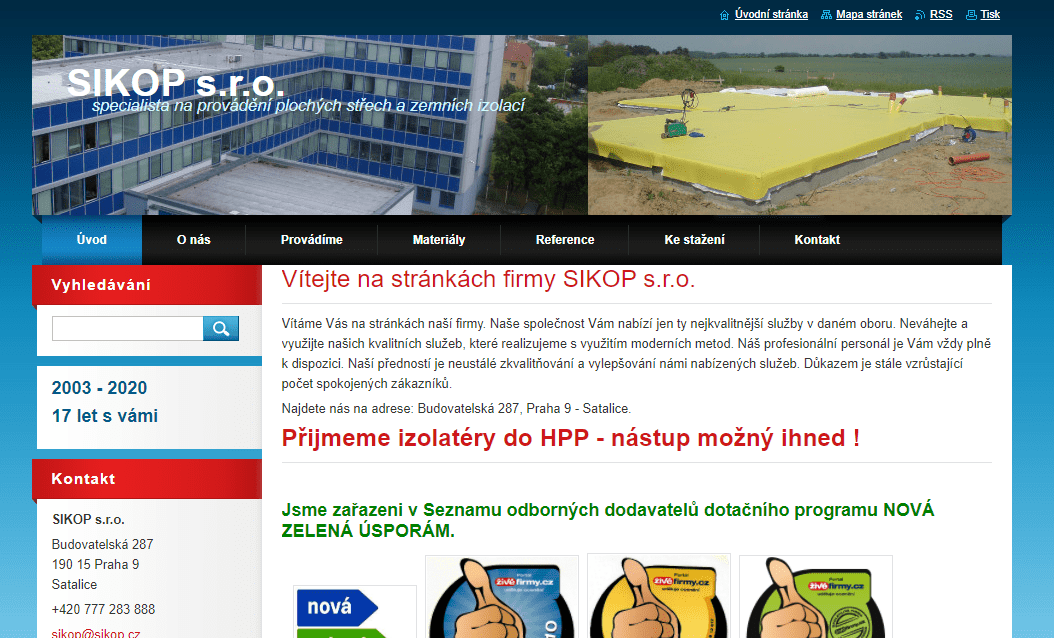The height and width of the screenshot is (638, 1054).
Task: Go to the Kontakt menu item
Action: [x=817, y=240]
